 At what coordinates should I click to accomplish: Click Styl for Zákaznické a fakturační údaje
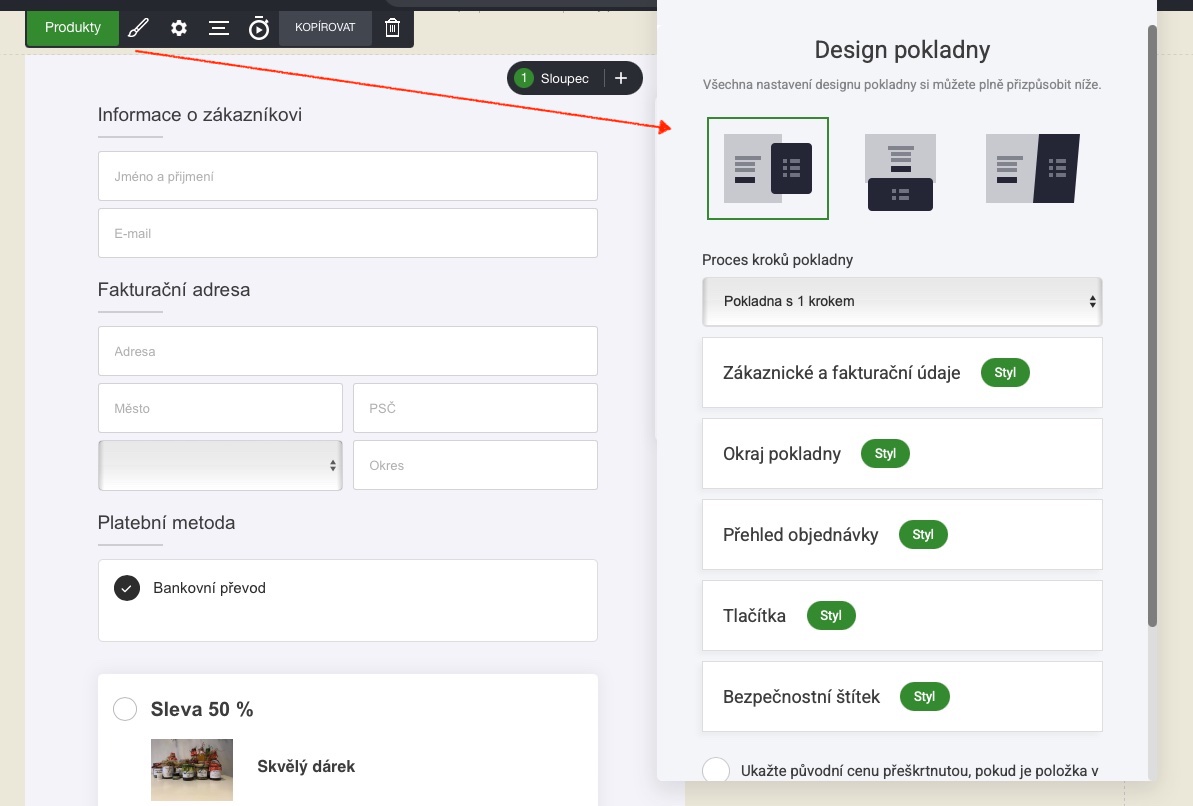pos(1005,373)
